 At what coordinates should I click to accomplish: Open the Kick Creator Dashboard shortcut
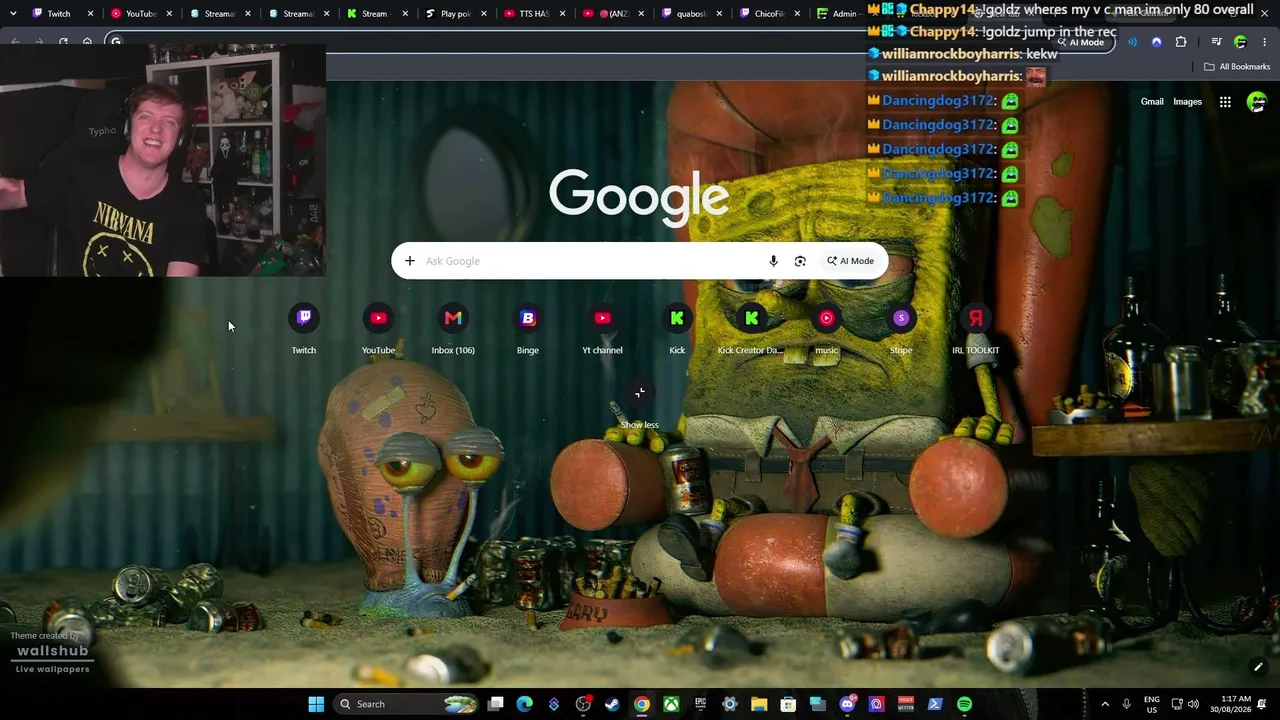pyautogui.click(x=751, y=330)
